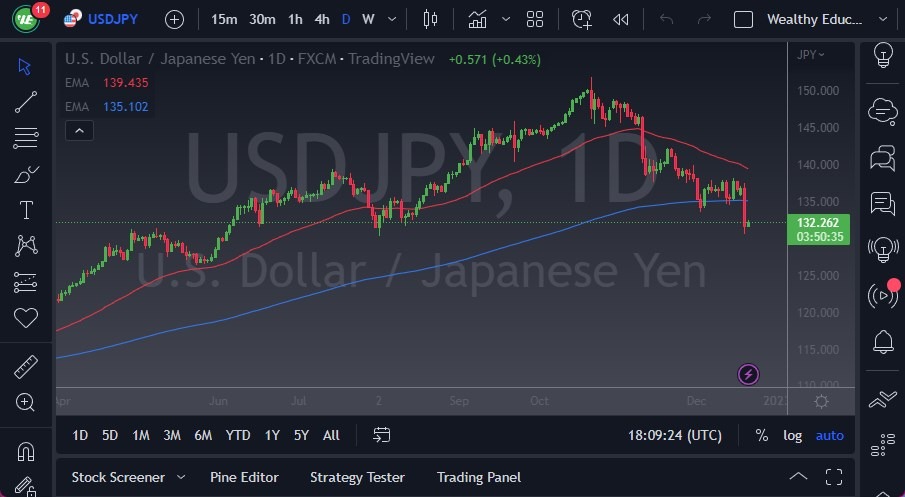Image resolution: width=905 pixels, height=497 pixels.
Task: Click the measure ruler tool
Action: point(26,367)
